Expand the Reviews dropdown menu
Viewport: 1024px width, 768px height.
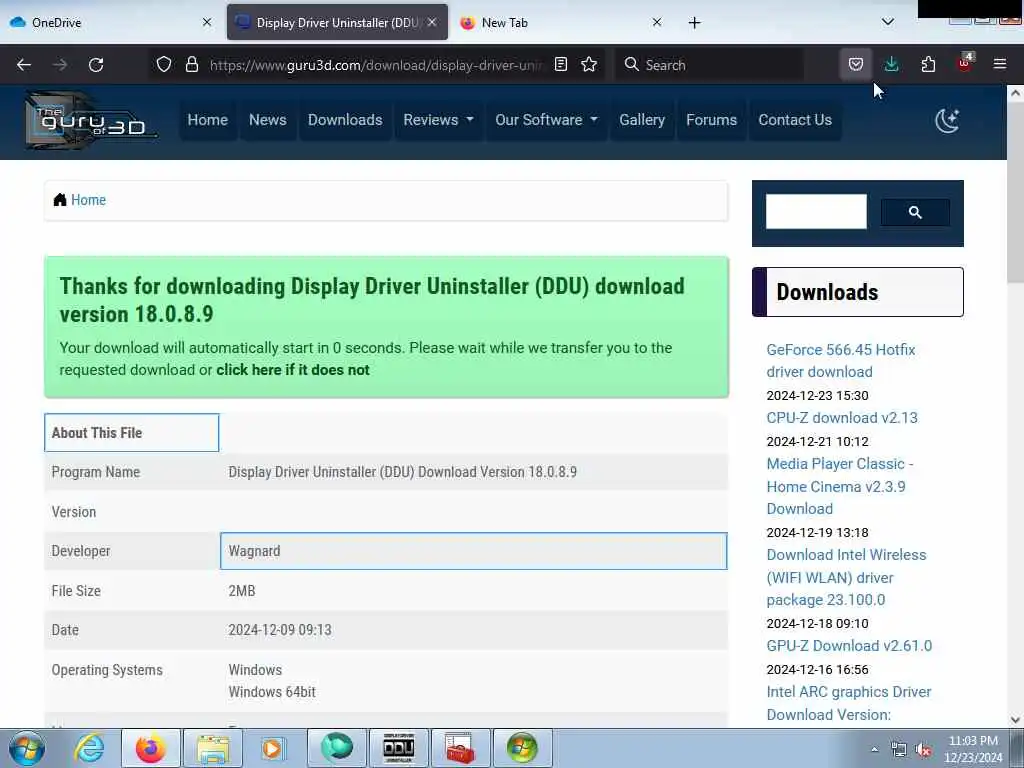click(x=438, y=120)
